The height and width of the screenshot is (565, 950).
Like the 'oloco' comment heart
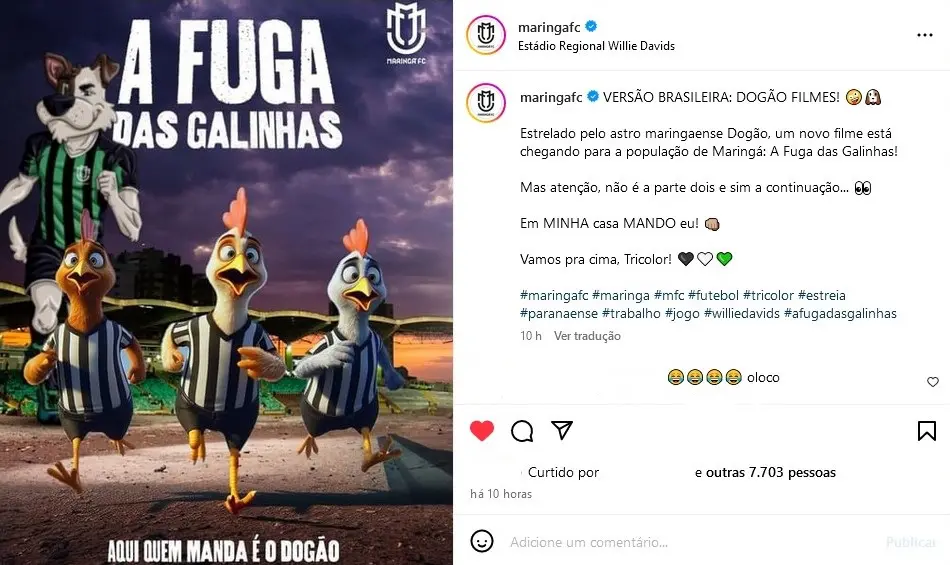click(932, 382)
